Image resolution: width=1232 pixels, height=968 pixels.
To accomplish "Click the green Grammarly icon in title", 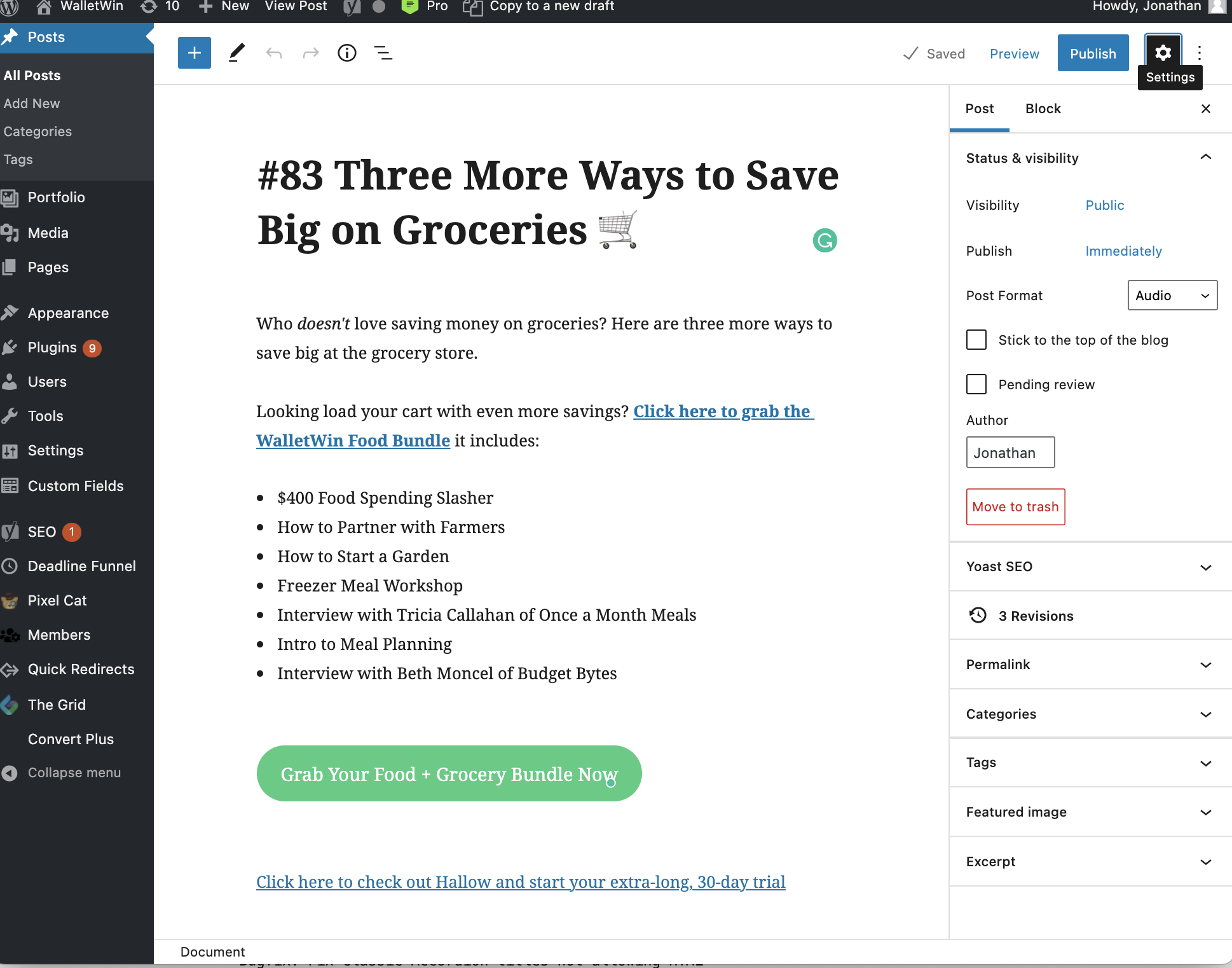I will click(x=825, y=240).
